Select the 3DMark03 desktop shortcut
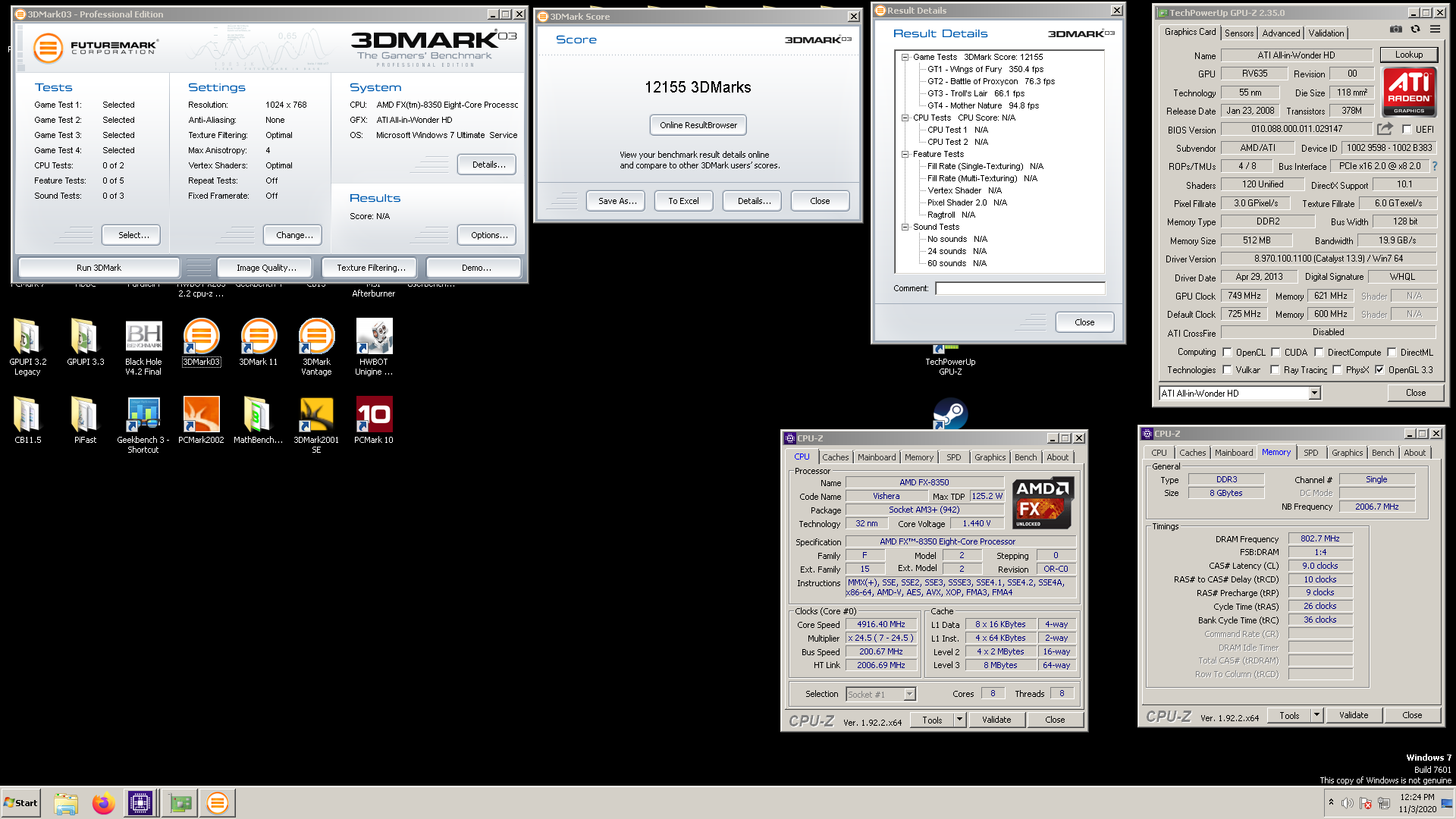 201,343
